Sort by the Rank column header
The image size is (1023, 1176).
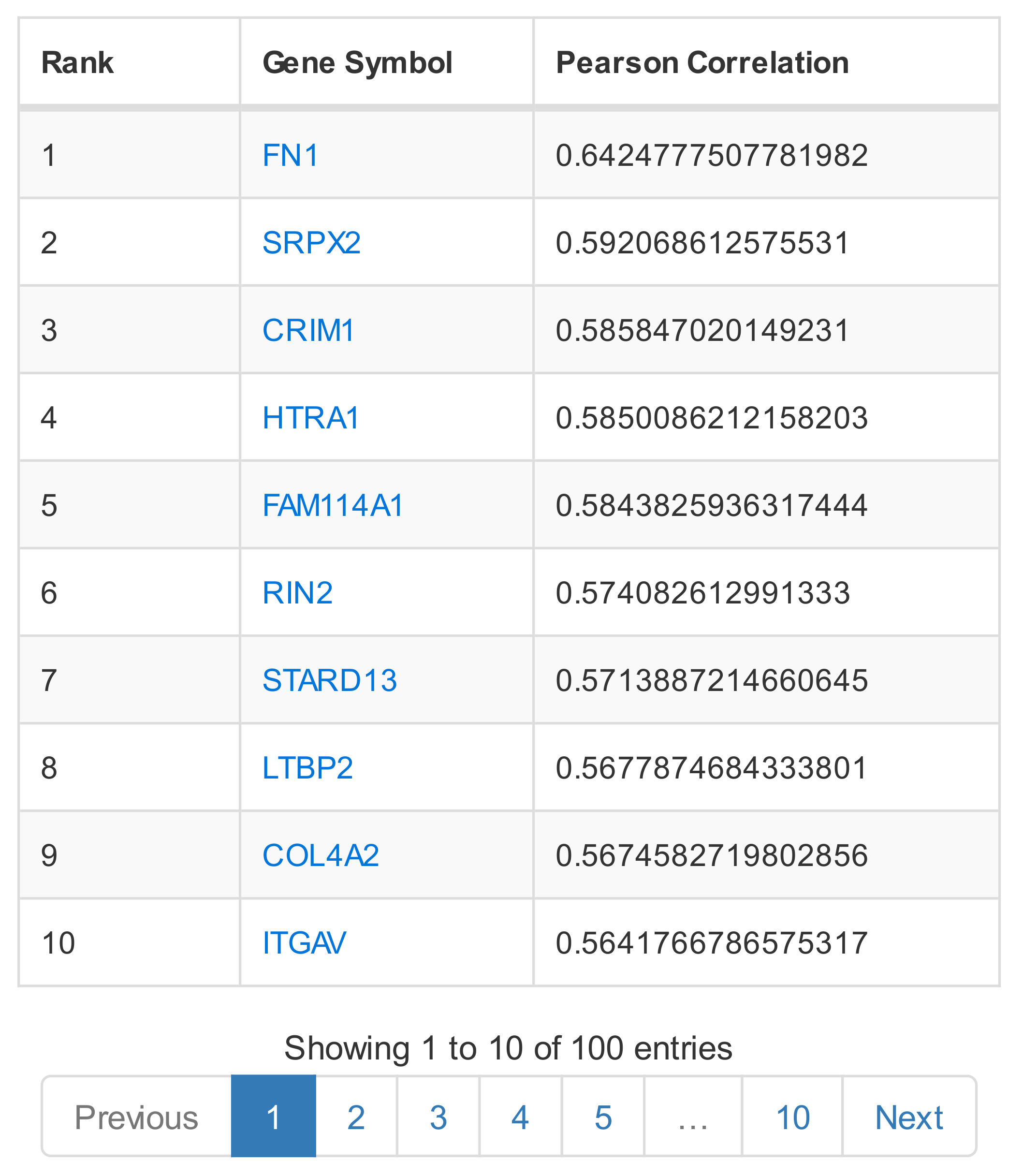pyautogui.click(x=78, y=62)
